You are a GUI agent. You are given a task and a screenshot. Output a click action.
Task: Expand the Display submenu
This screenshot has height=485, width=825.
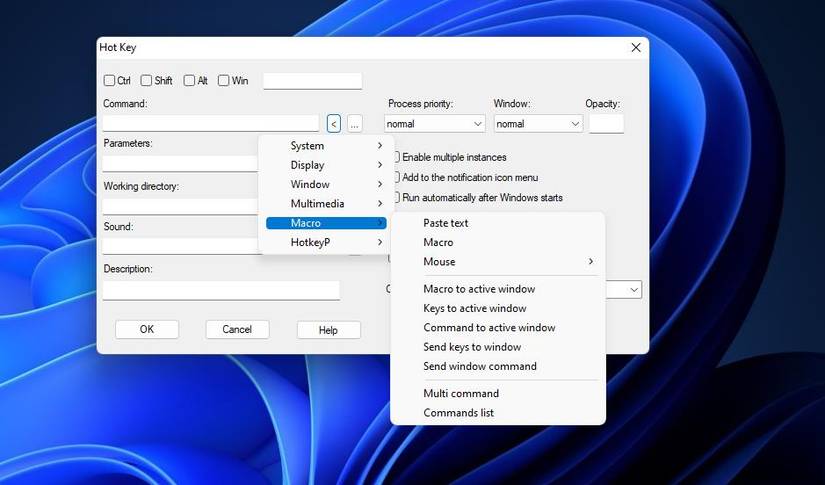[x=326, y=165]
